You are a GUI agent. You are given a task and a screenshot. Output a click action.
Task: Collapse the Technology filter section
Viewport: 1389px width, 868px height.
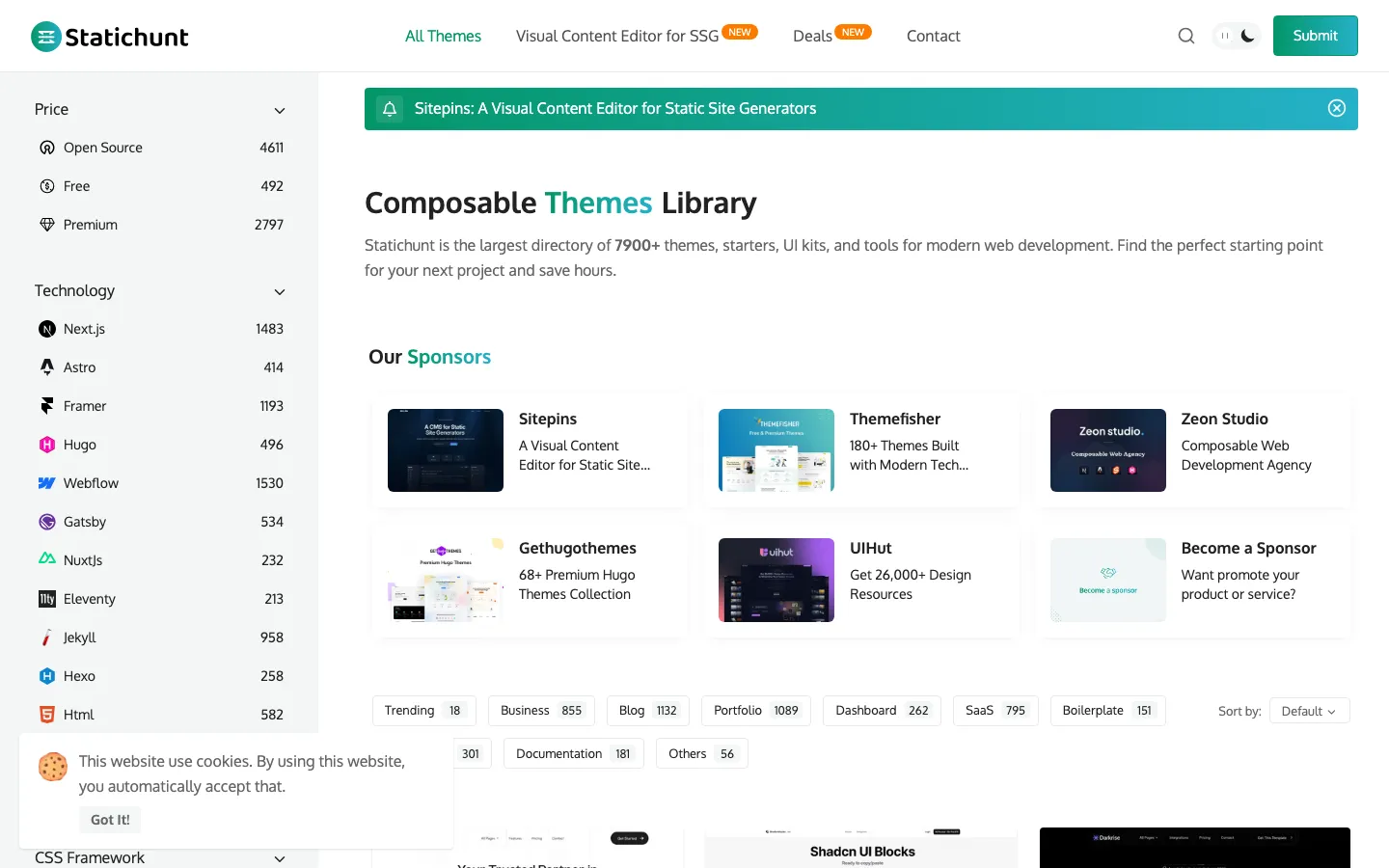pyautogui.click(x=280, y=291)
